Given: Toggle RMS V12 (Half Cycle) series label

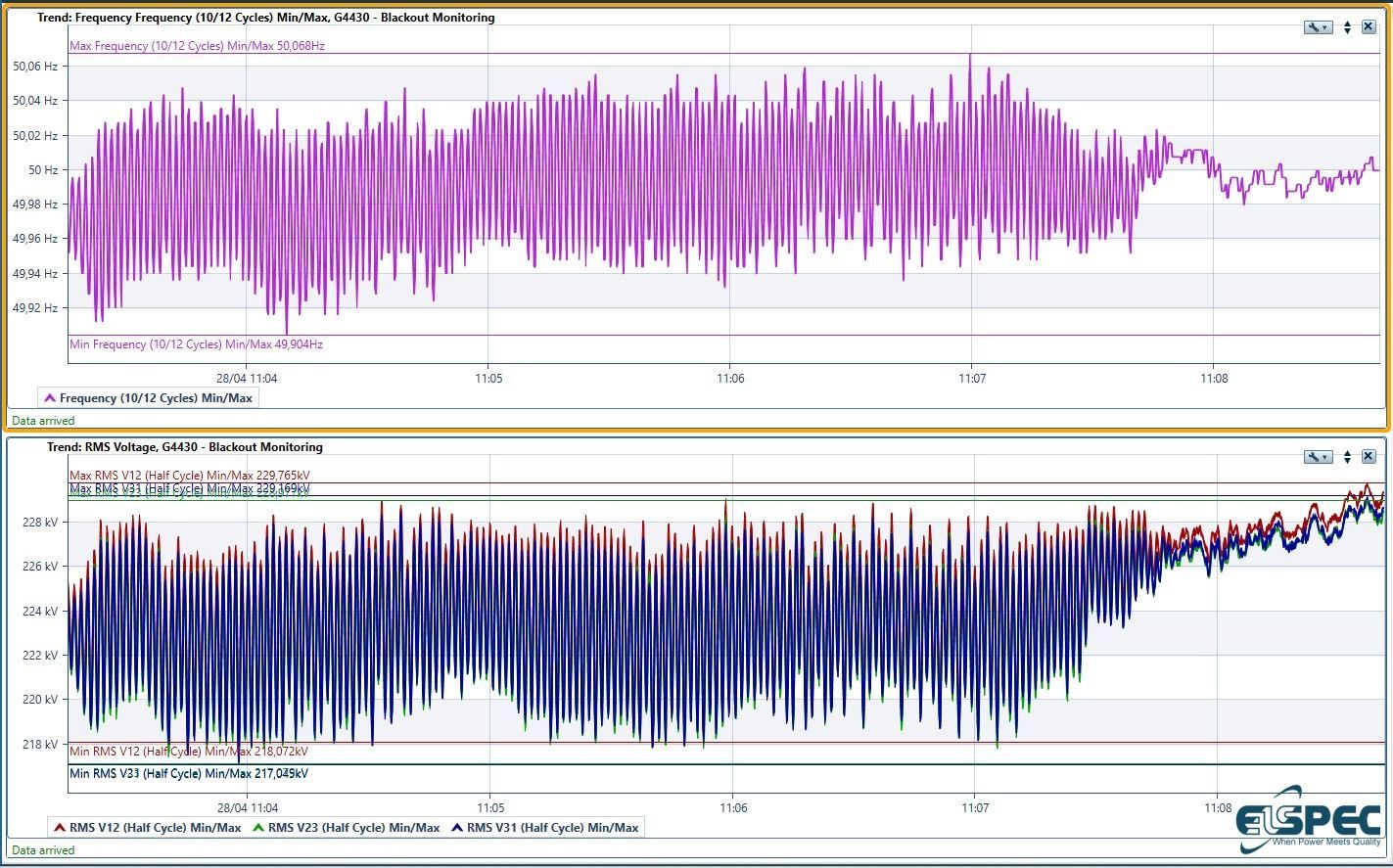Looking at the screenshot, I should (x=155, y=828).
